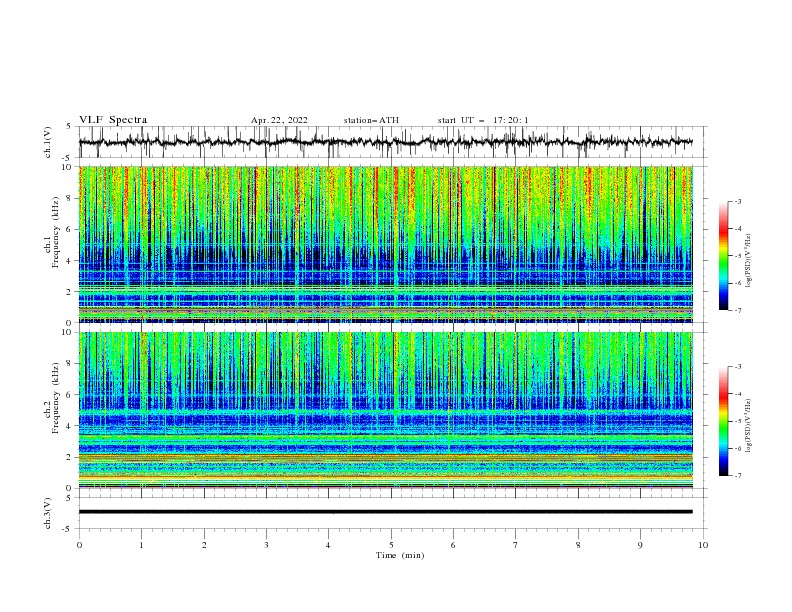Screen dimensions: 792x612
Task: Click the ch.1 frequency axis "8" tick label
Action: pyautogui.click(x=70, y=198)
